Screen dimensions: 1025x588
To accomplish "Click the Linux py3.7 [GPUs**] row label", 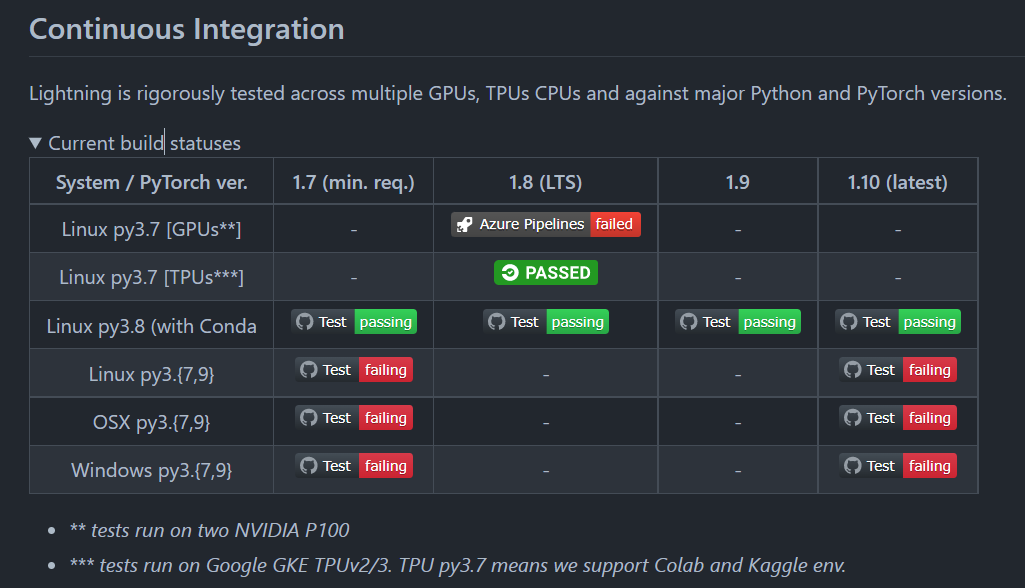I will [x=151, y=230].
